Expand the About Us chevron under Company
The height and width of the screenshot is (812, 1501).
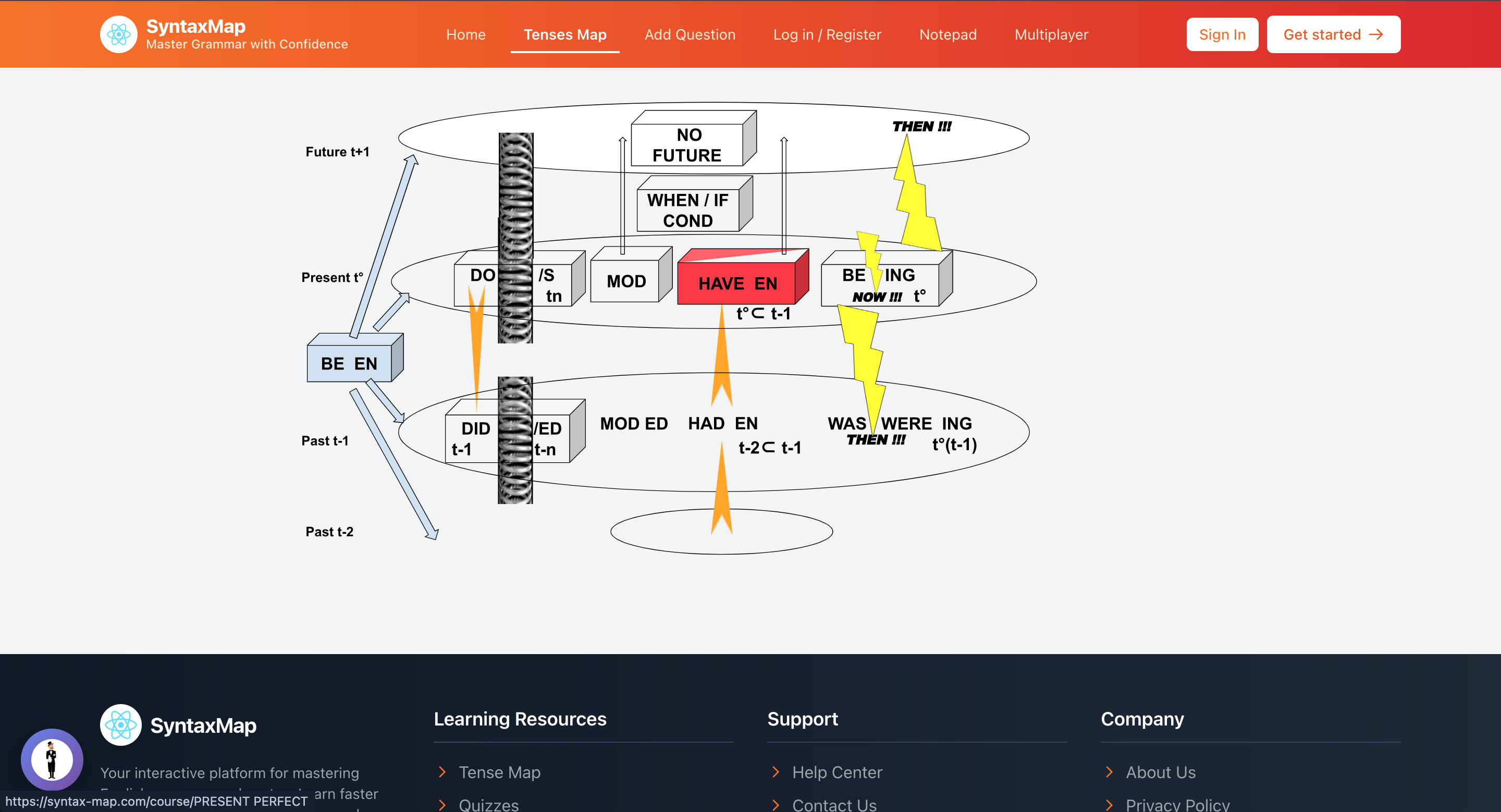1112,772
